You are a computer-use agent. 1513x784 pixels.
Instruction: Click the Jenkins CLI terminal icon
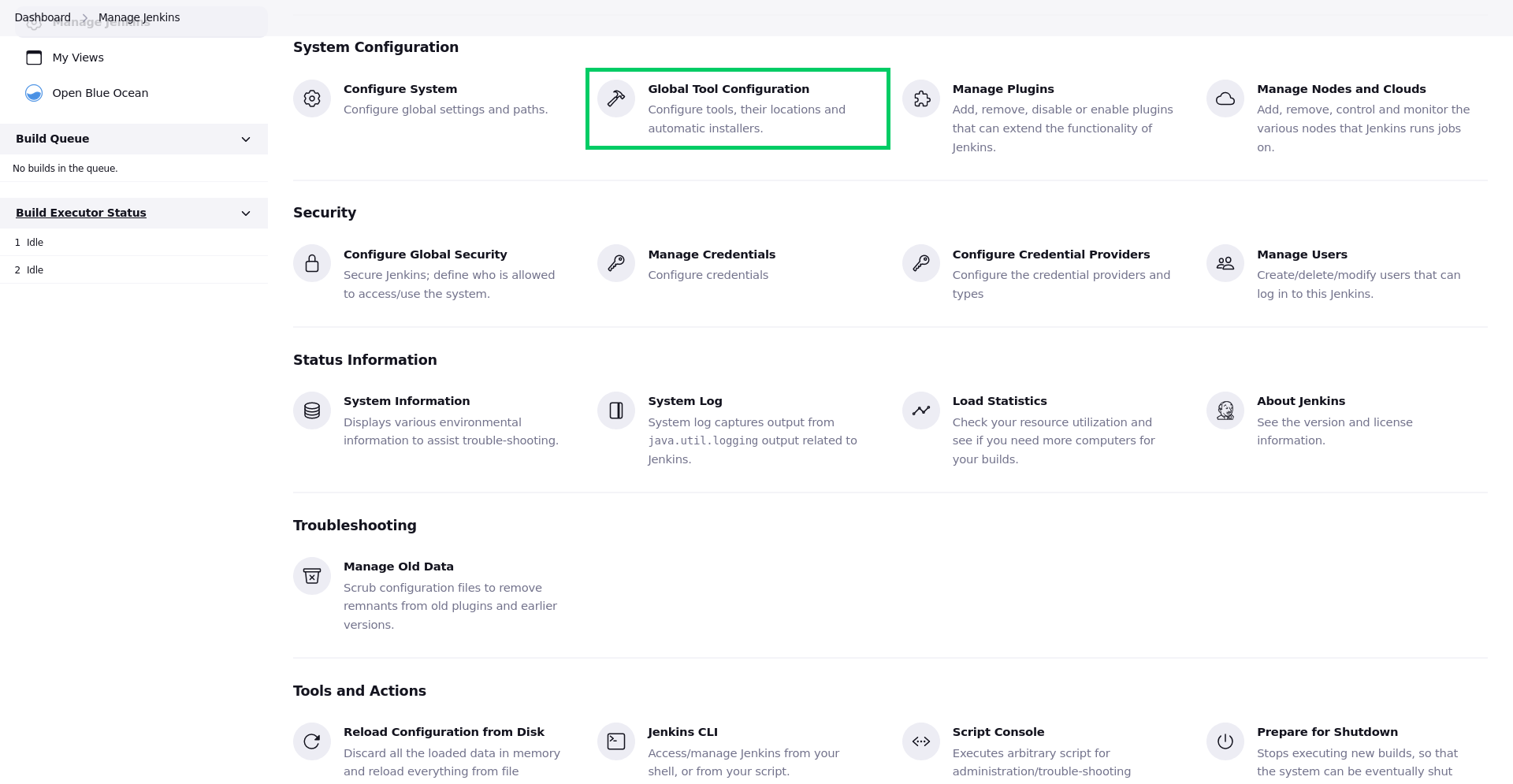(616, 741)
